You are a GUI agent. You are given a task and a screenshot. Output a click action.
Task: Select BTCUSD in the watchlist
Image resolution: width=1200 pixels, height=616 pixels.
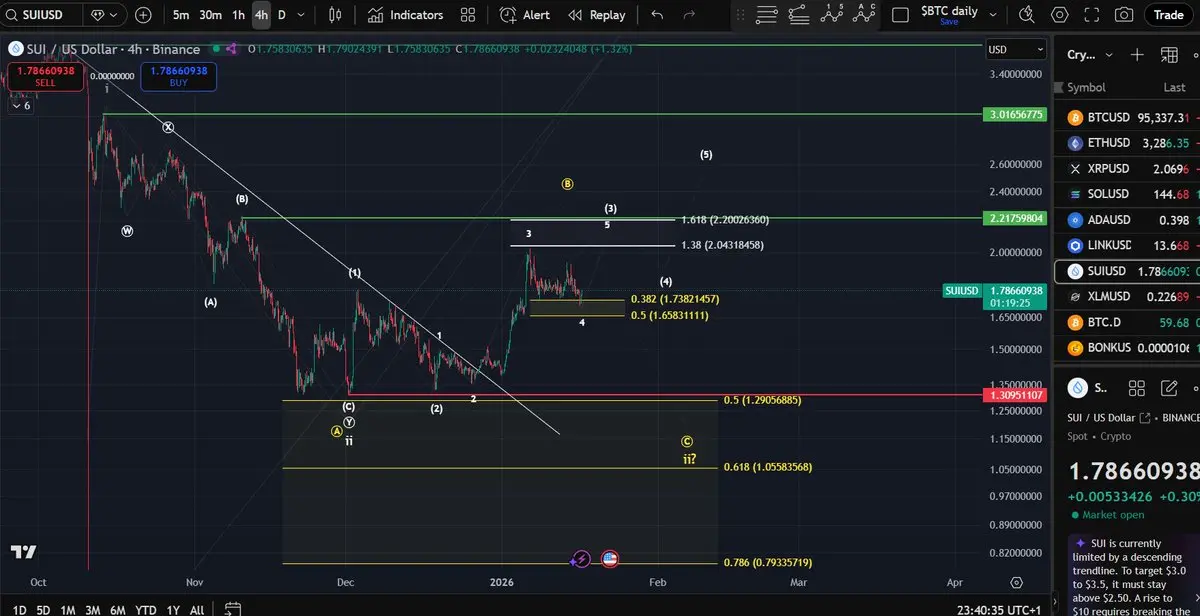(1128, 117)
